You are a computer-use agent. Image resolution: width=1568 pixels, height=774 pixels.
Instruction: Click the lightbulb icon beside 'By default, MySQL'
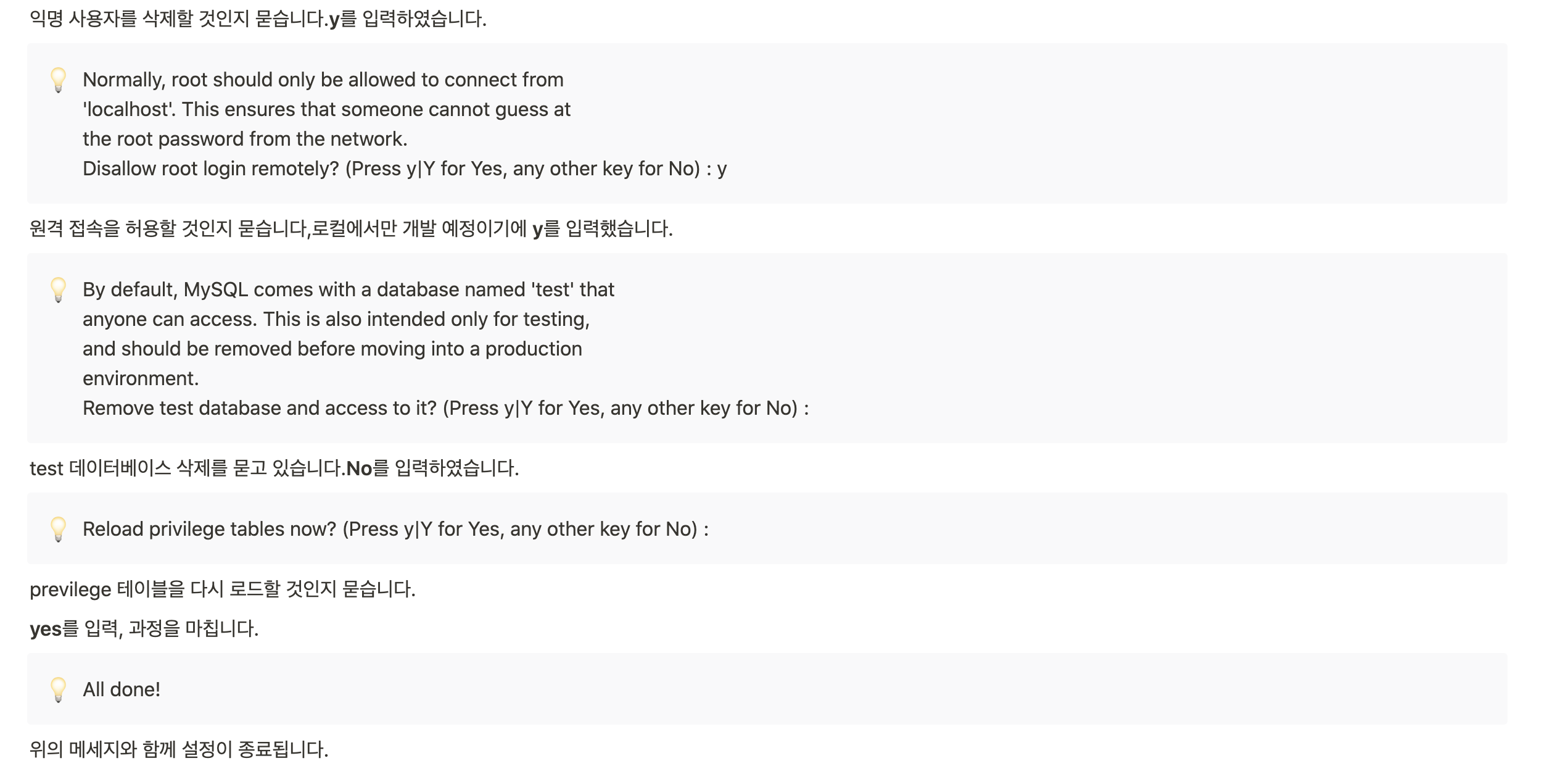point(58,290)
